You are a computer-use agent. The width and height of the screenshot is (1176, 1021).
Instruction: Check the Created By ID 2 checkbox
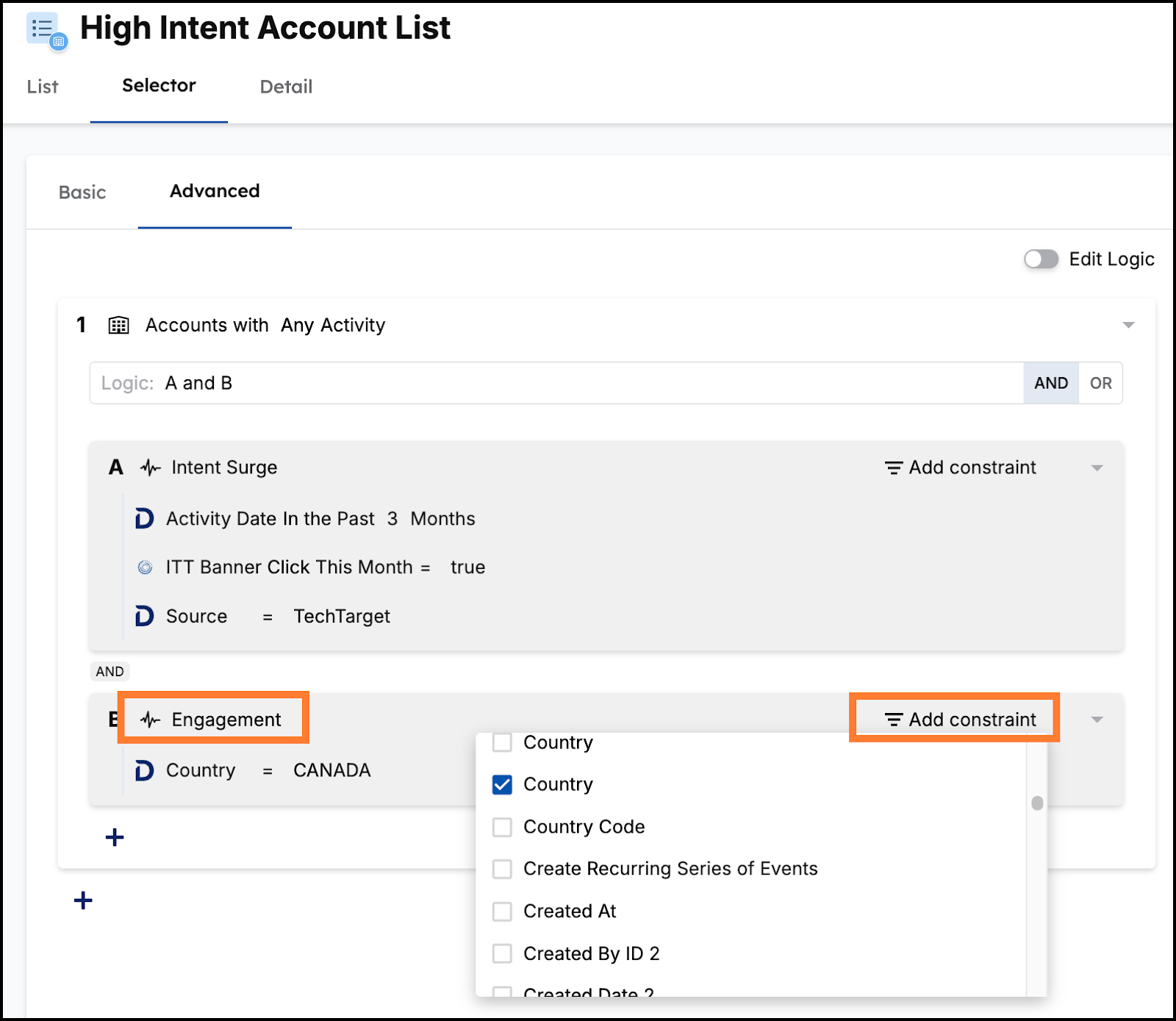[502, 953]
